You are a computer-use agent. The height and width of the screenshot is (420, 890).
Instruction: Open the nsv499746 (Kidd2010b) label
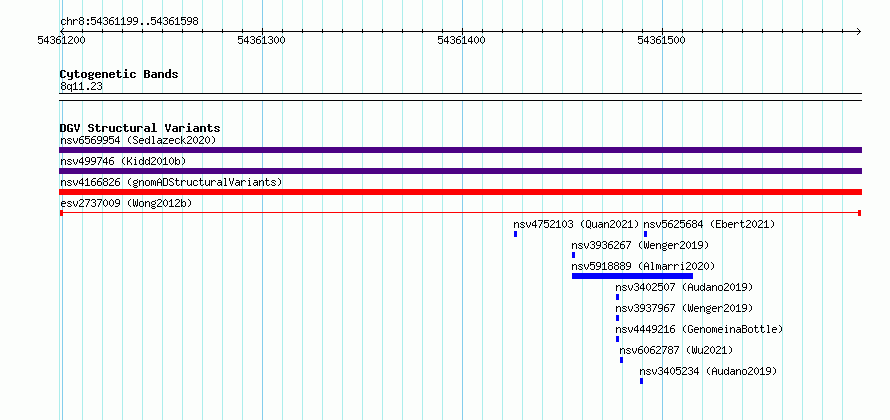[123, 161]
